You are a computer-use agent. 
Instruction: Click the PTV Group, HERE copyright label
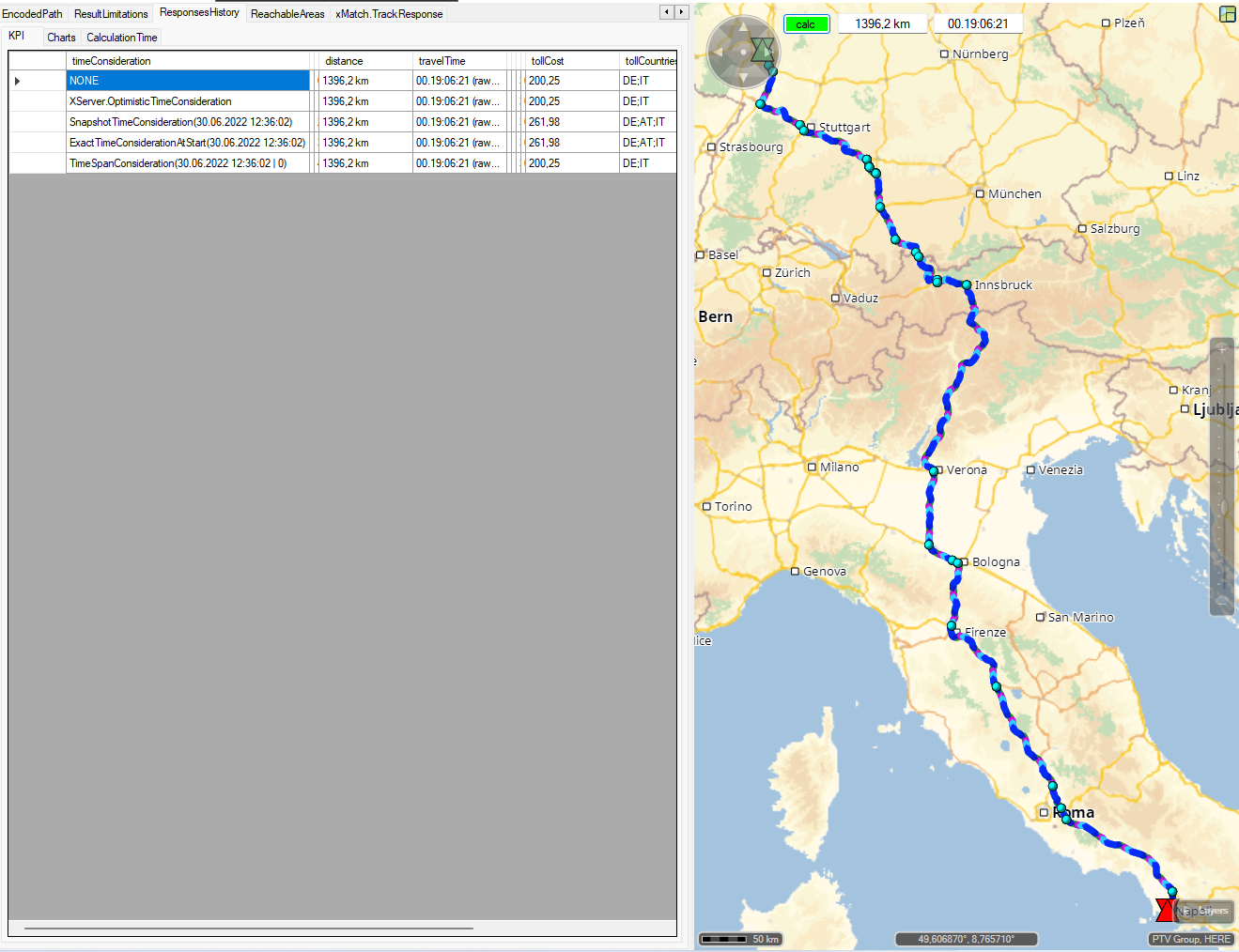coord(1190,939)
